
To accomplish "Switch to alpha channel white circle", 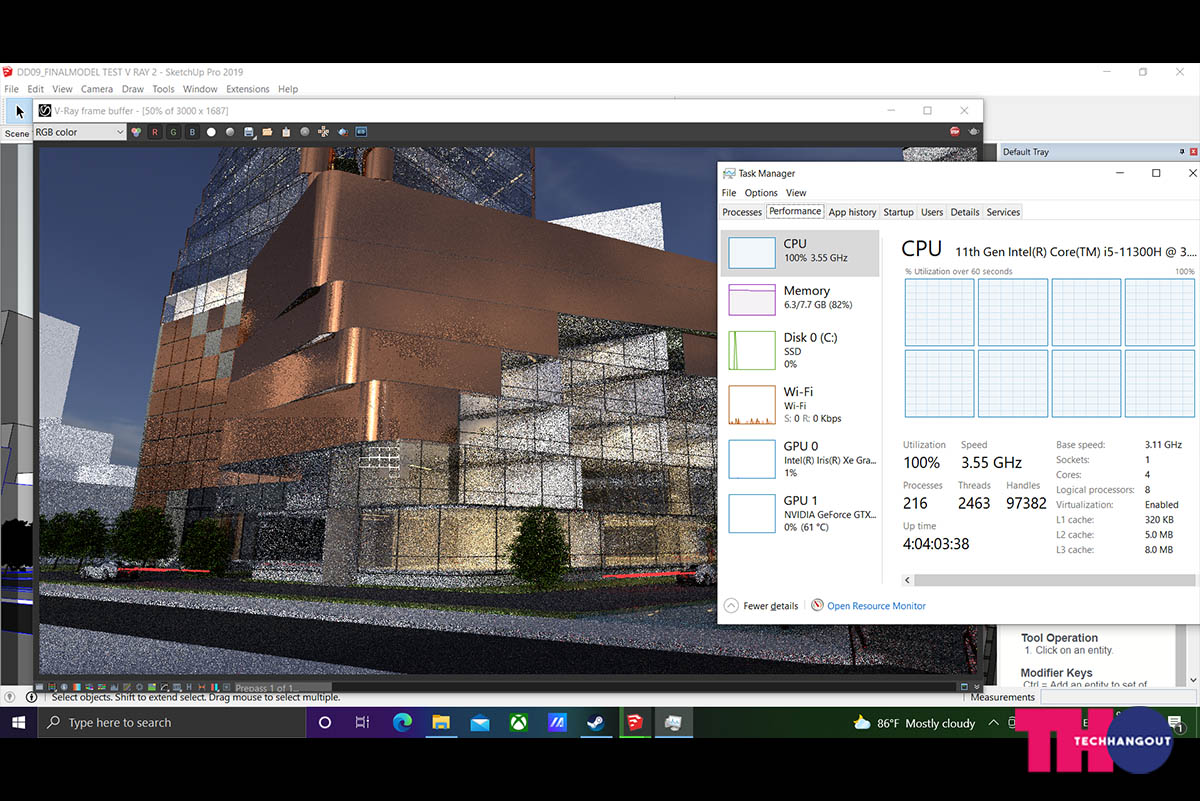I will [x=211, y=132].
